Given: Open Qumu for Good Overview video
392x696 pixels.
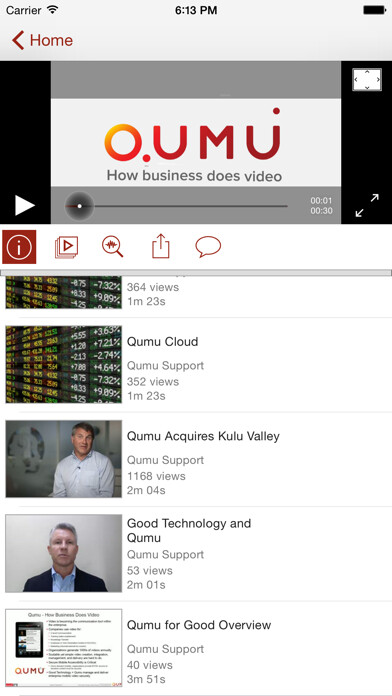Looking at the screenshot, I should click(x=199, y=625).
